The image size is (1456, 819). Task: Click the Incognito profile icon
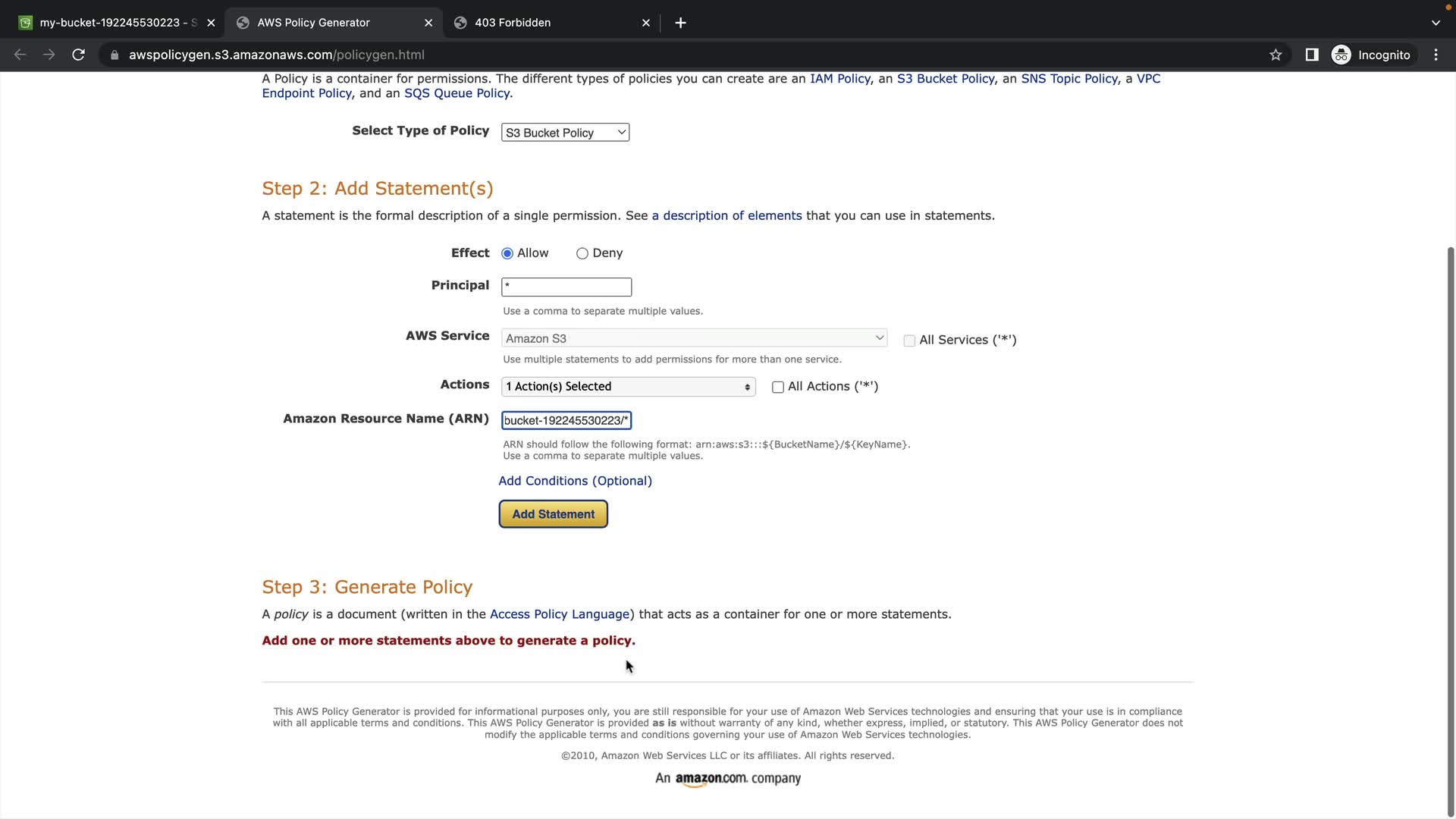point(1341,55)
